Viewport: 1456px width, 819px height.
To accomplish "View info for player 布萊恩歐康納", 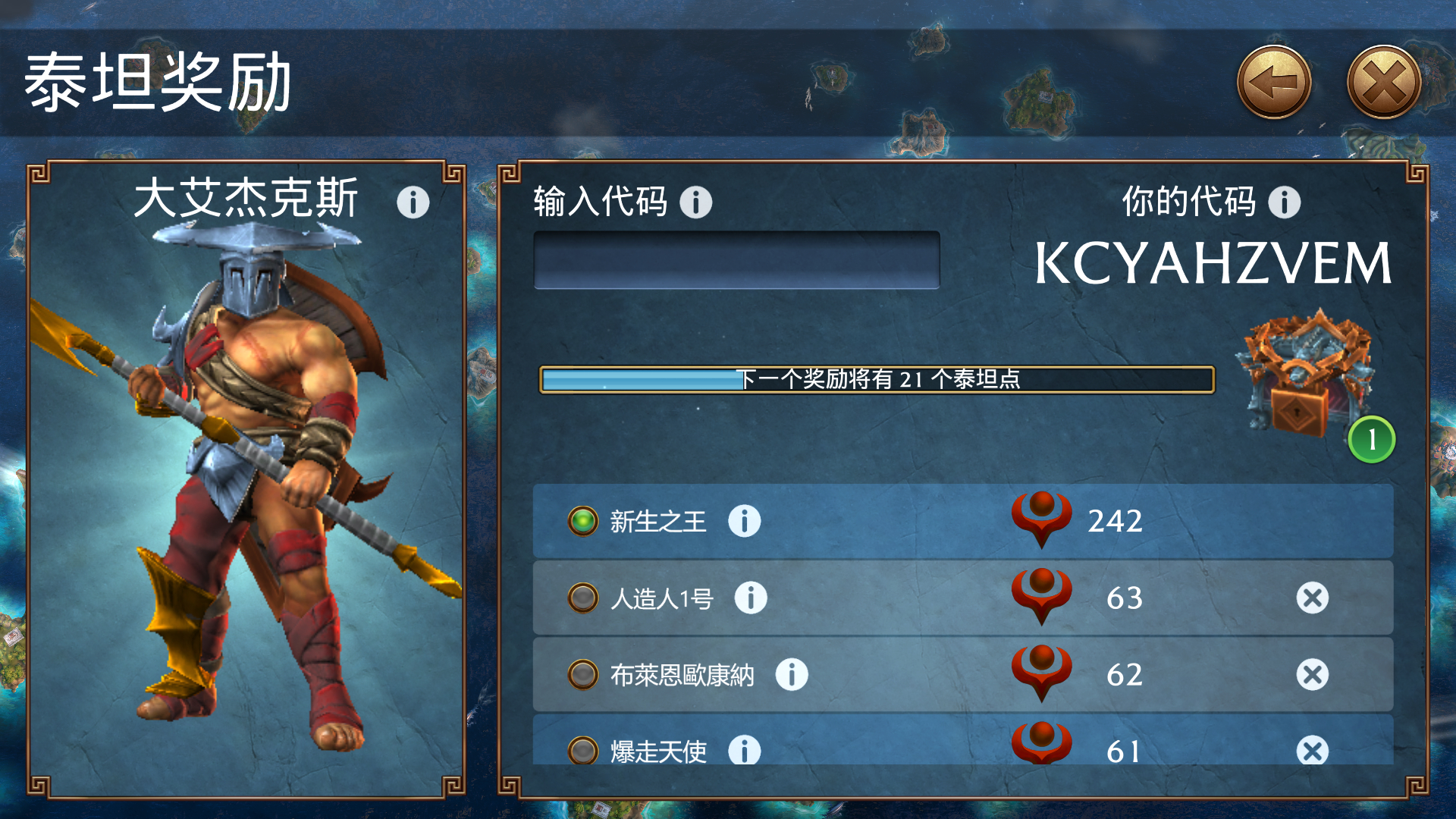I will [792, 674].
